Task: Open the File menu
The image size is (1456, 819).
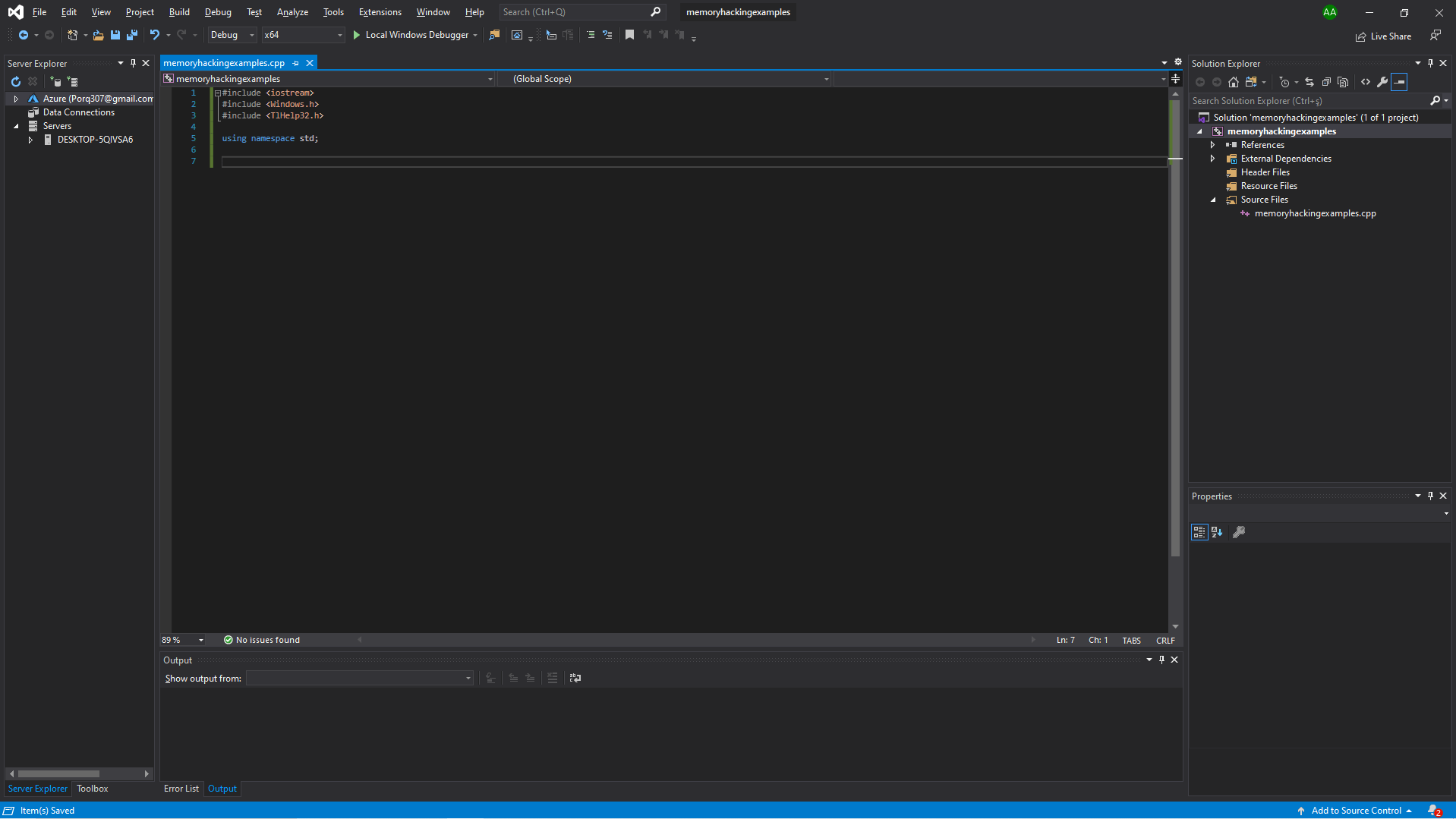Action: point(39,12)
